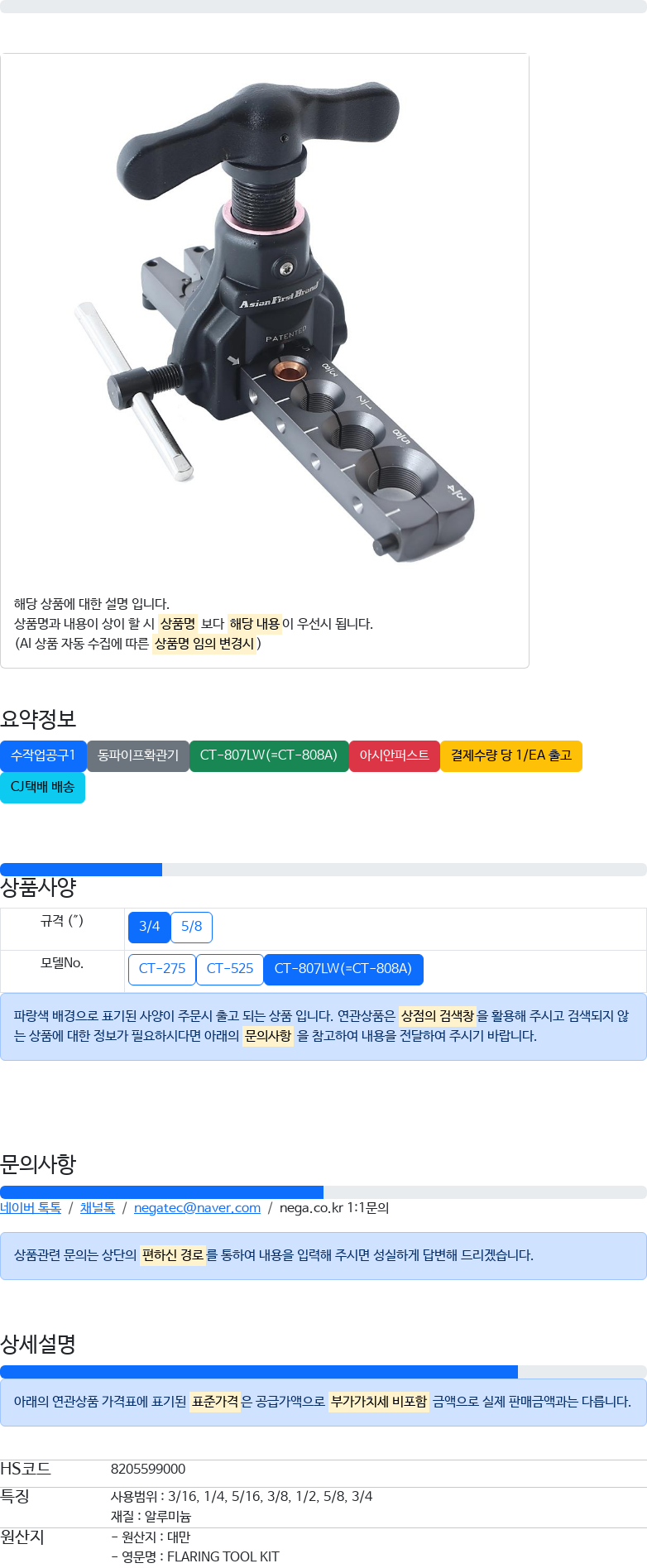Select the 3/4 size option
647x1568 pixels.
pyautogui.click(x=149, y=927)
